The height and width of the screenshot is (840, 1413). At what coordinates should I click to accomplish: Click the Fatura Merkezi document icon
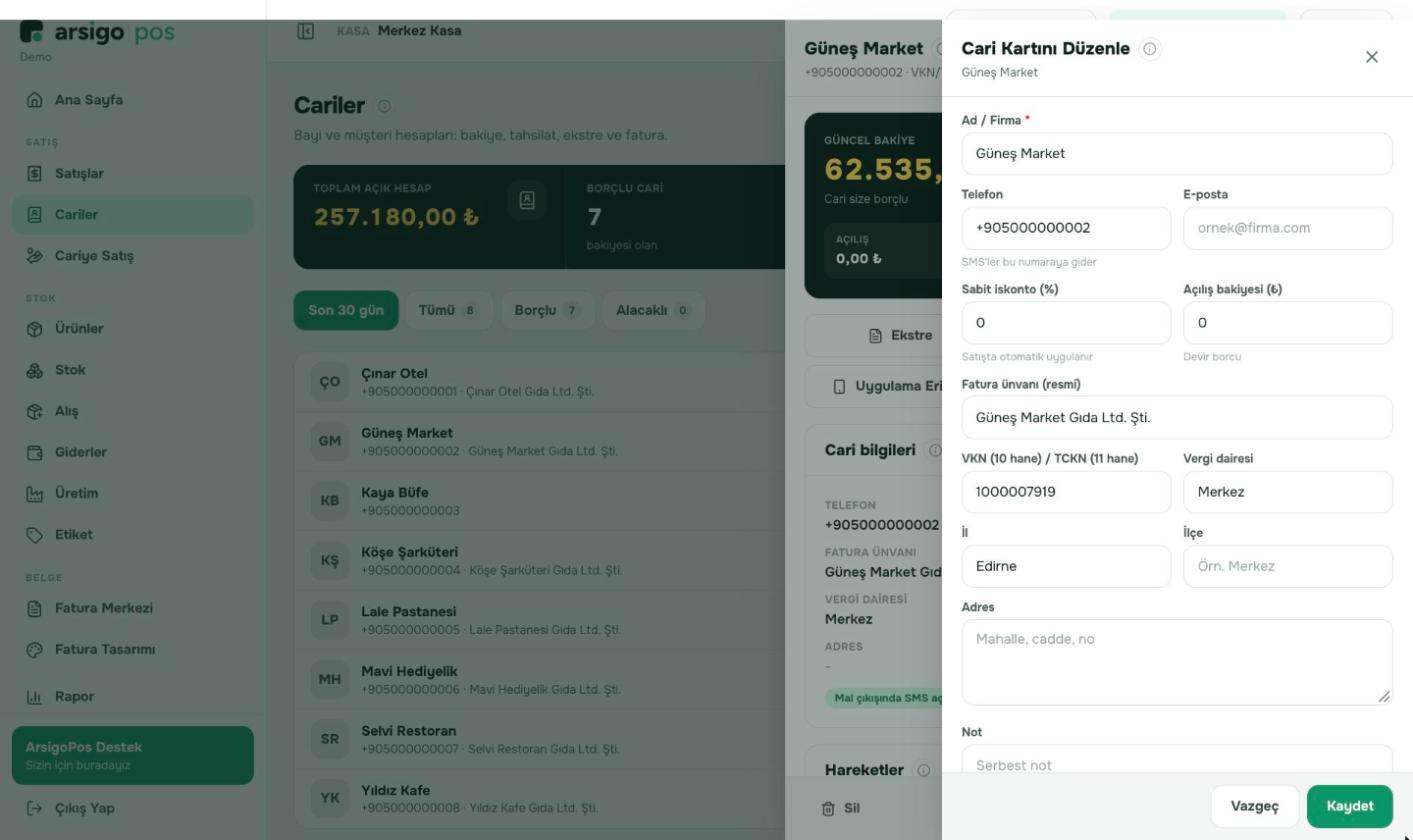(35, 609)
